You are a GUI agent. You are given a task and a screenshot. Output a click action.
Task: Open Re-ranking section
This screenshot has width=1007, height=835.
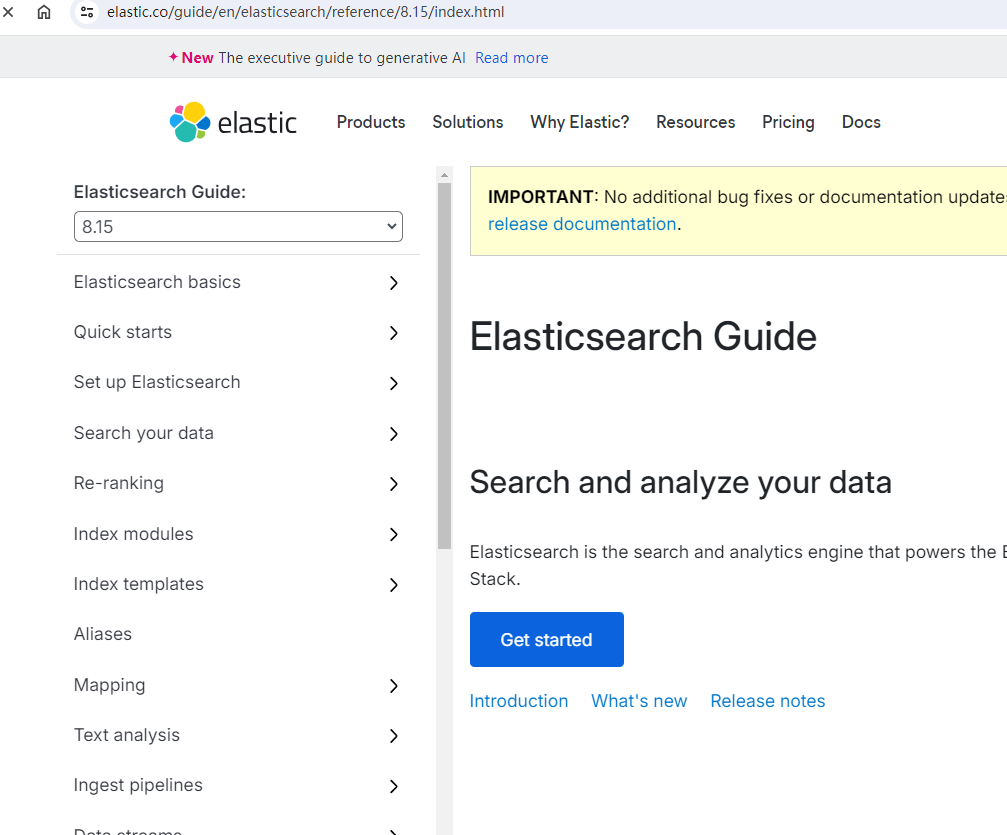point(119,483)
